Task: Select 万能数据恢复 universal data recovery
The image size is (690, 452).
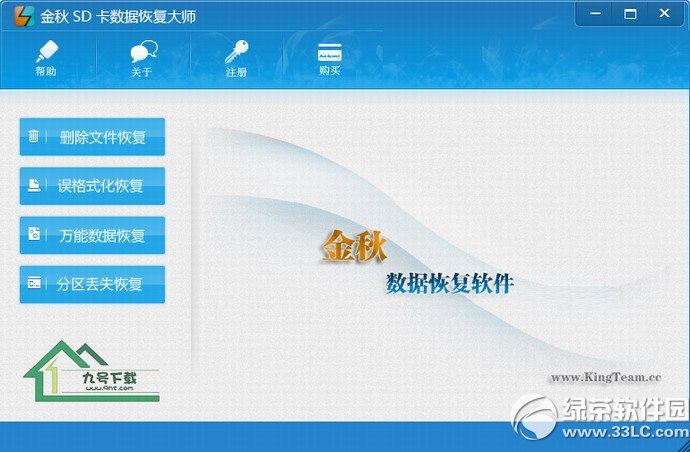Action: click(x=92, y=235)
